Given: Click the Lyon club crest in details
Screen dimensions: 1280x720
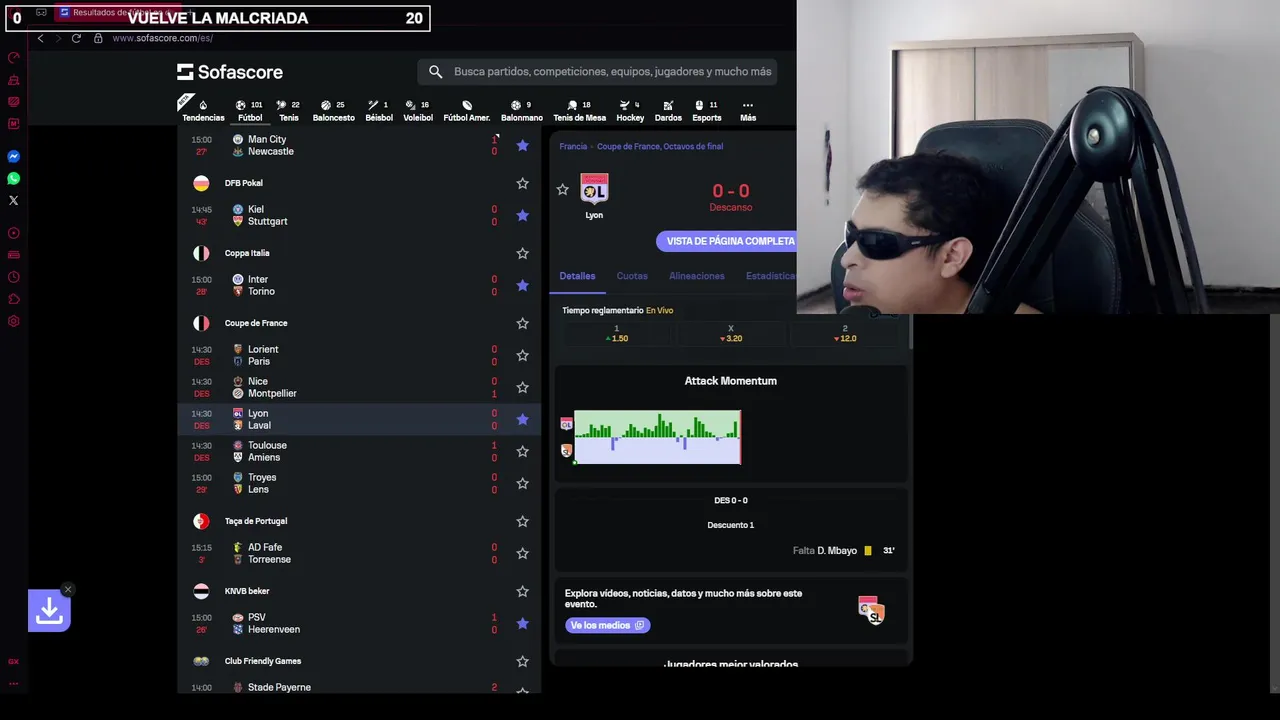Looking at the screenshot, I should click(x=594, y=189).
